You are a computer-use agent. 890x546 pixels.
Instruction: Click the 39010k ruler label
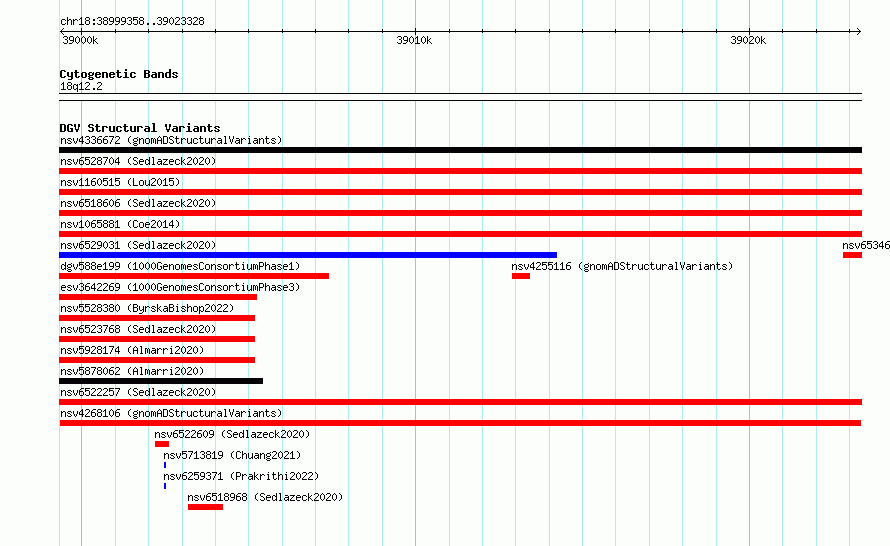pos(414,40)
